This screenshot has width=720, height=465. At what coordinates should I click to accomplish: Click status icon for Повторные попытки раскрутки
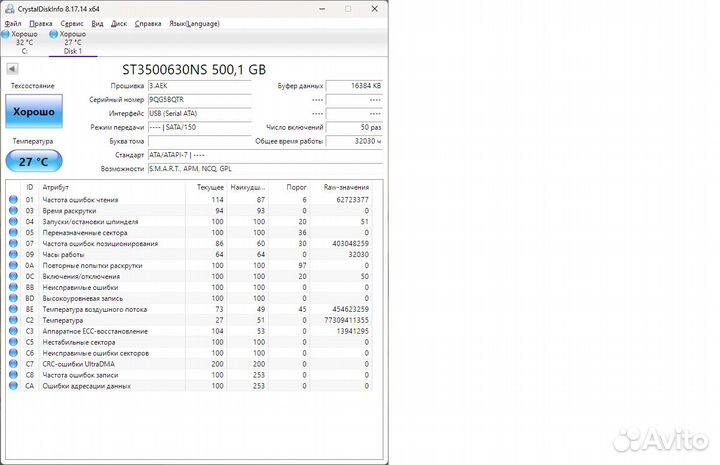[x=13, y=265]
